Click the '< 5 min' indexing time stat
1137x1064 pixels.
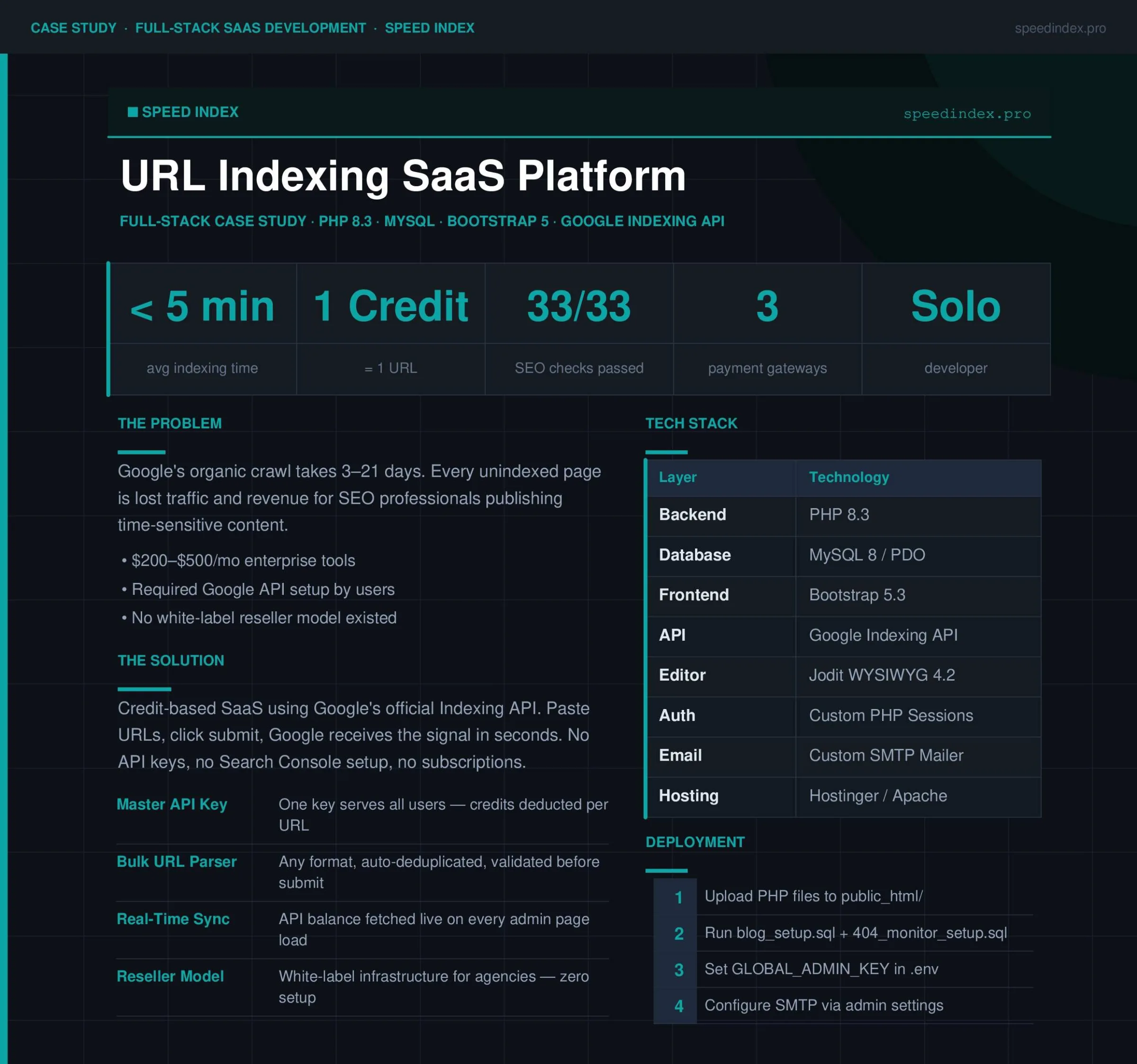(202, 307)
